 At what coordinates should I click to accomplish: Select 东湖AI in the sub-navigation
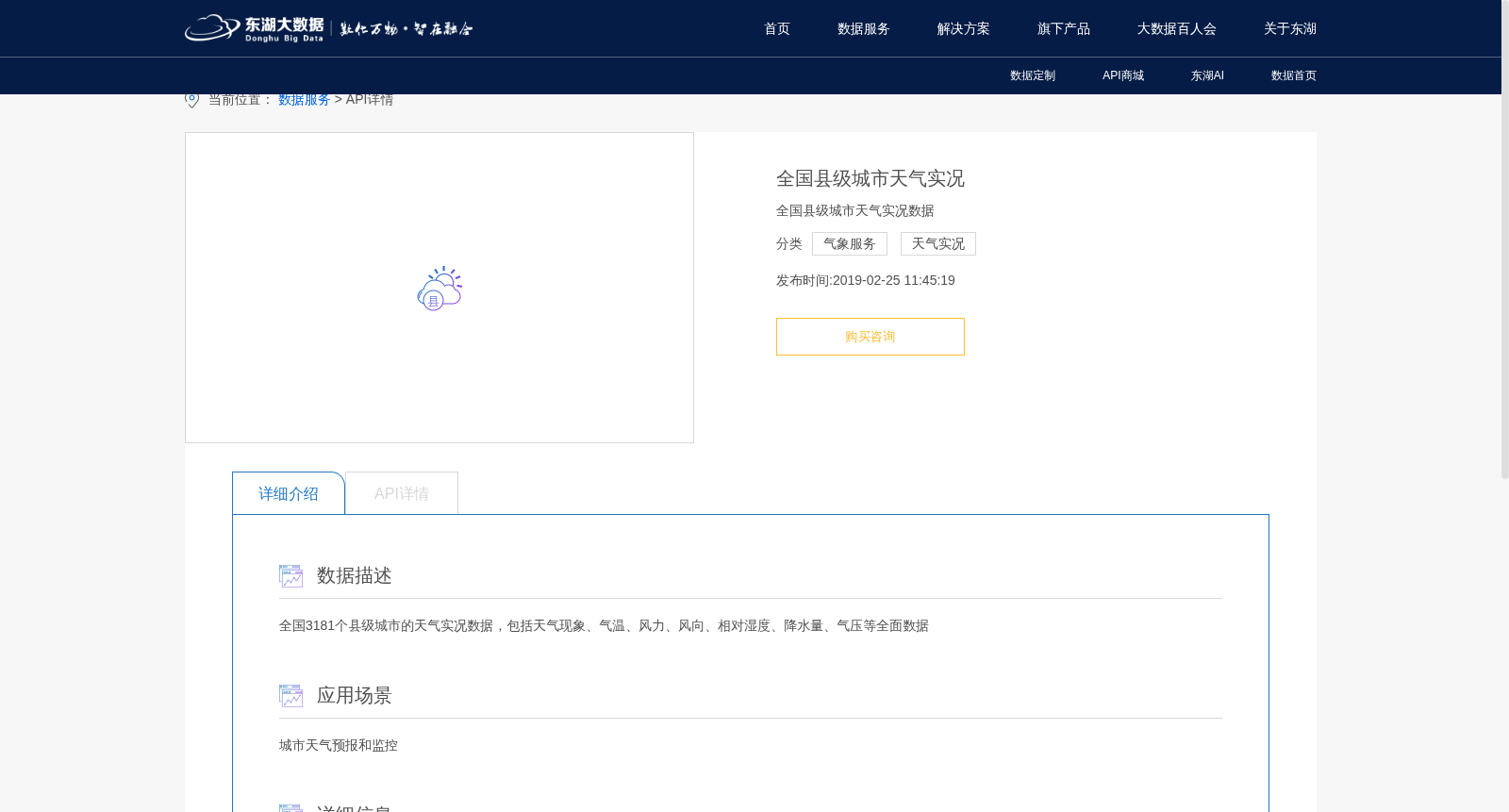1207,75
